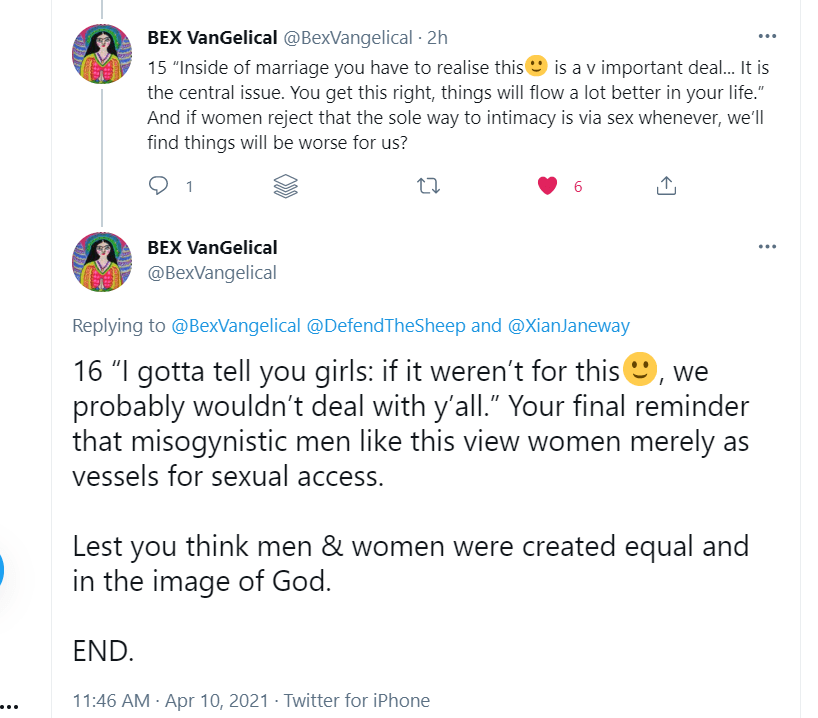Open the more options menu on tweet 16
Image resolution: width=818 pixels, height=718 pixels.
767,246
